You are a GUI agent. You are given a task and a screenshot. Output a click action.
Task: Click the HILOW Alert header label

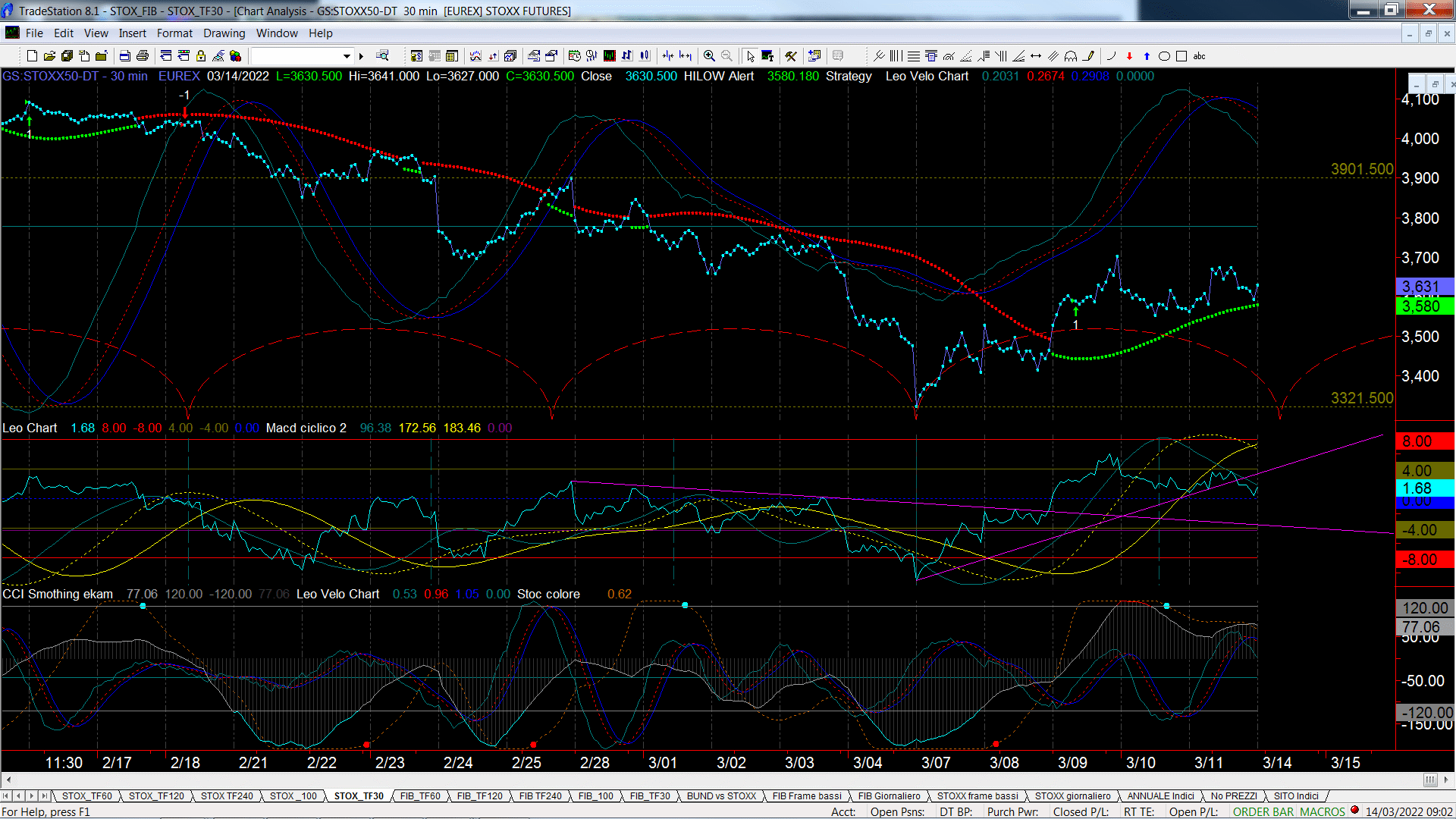pyautogui.click(x=718, y=76)
